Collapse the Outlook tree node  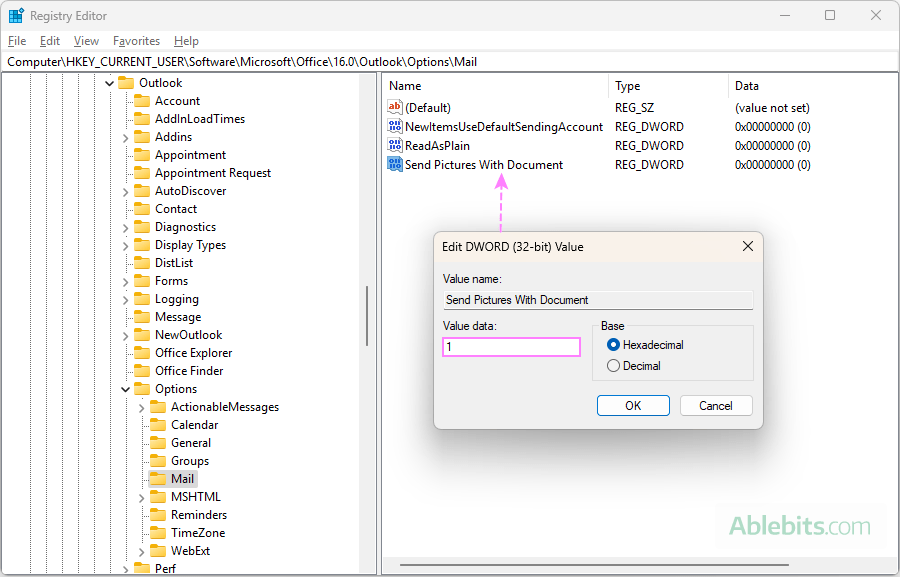tap(110, 83)
